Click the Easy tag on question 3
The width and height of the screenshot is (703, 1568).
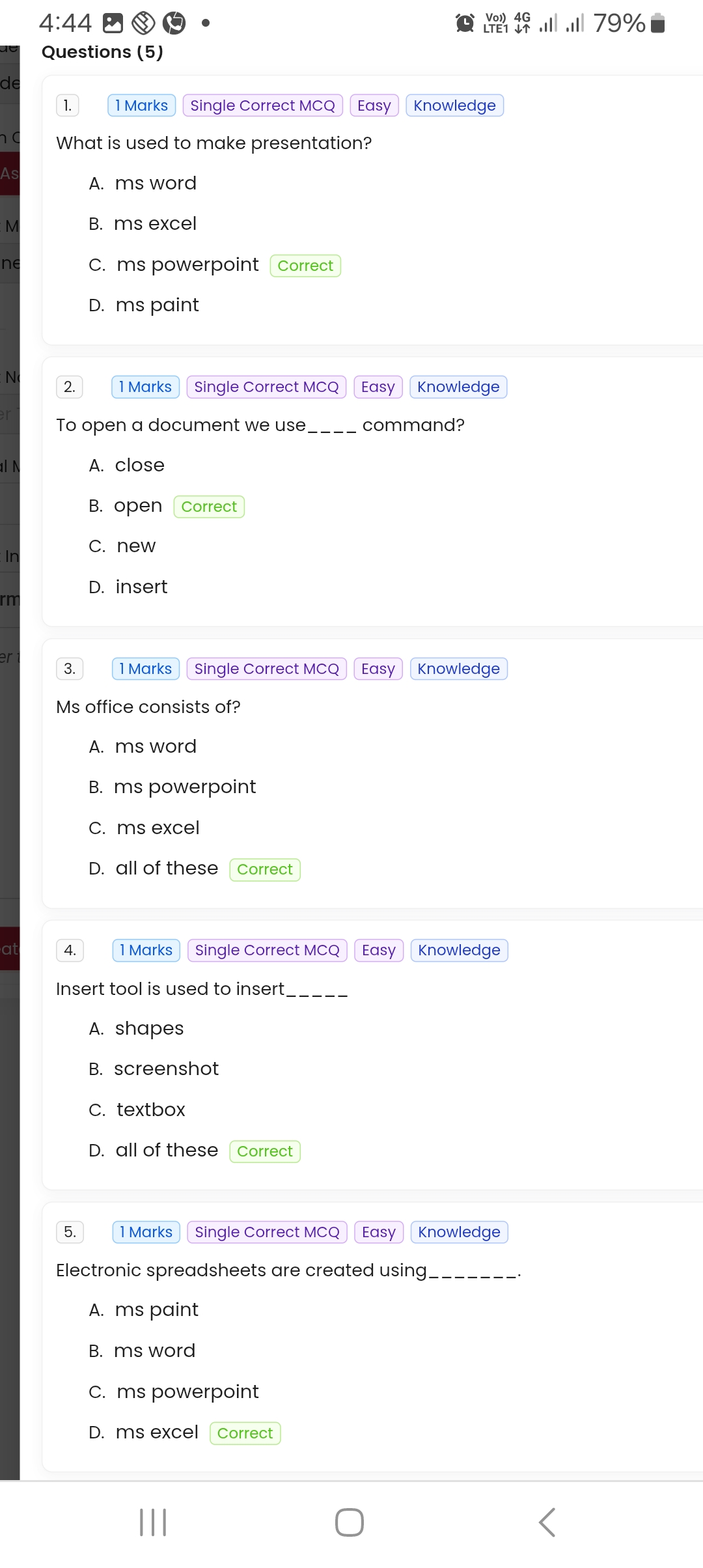(x=378, y=669)
